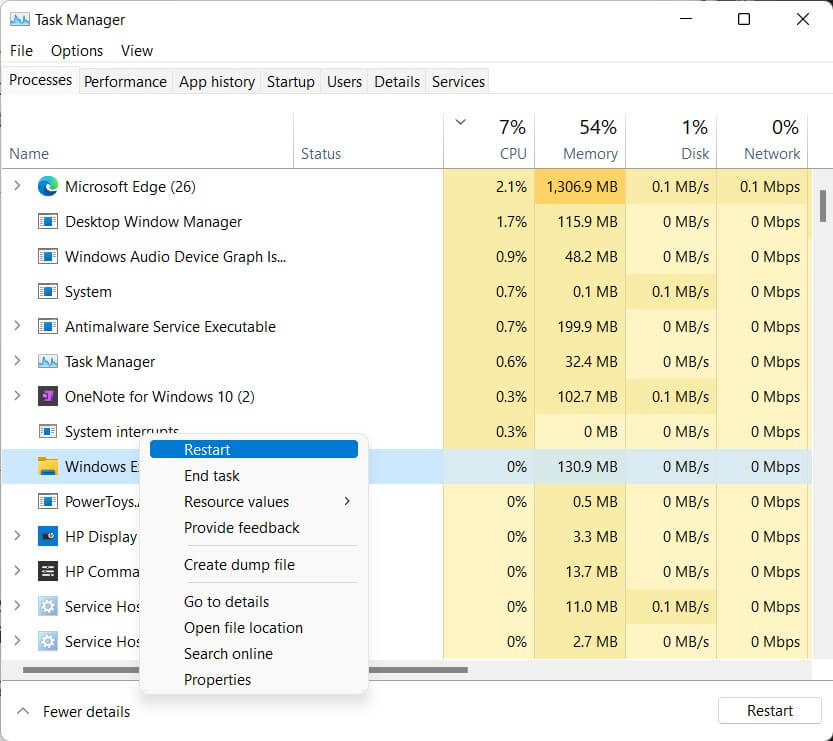
Task: Expand the Antimalware Service Executable group
Action: 17,326
